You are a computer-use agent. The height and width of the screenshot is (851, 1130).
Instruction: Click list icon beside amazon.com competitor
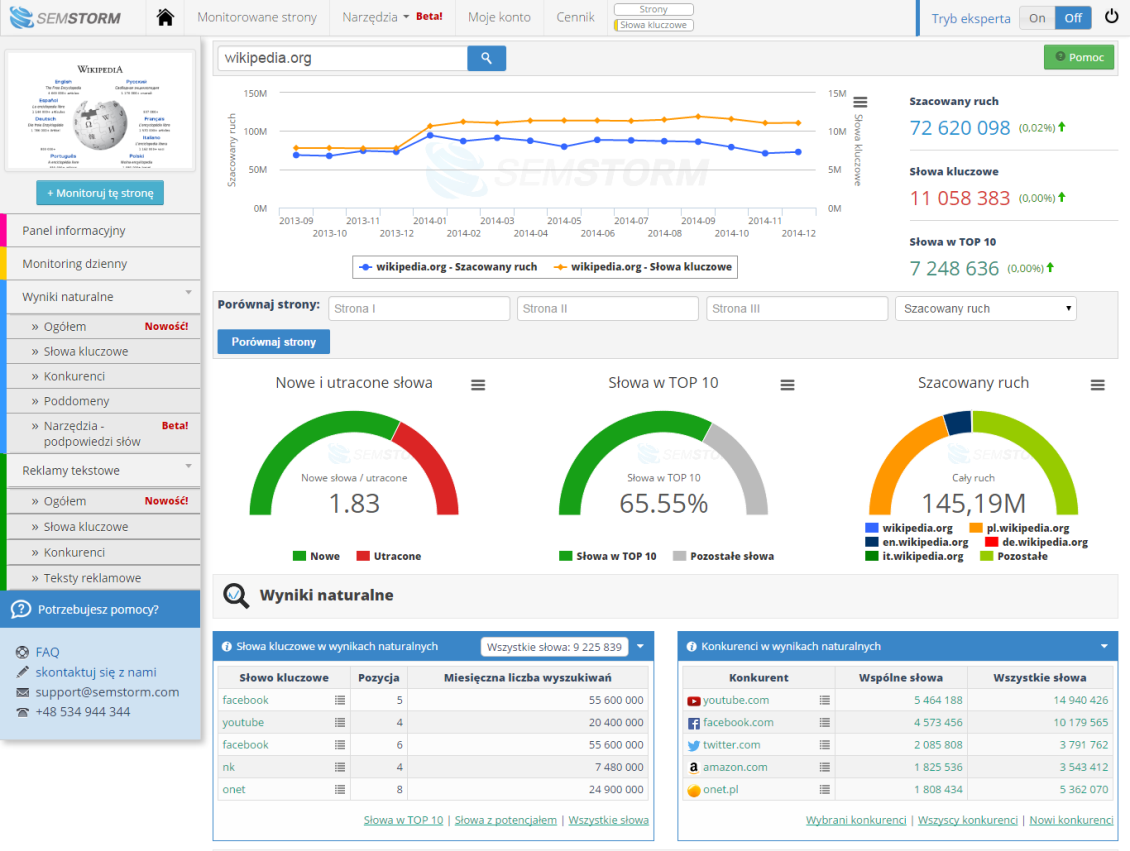(824, 767)
